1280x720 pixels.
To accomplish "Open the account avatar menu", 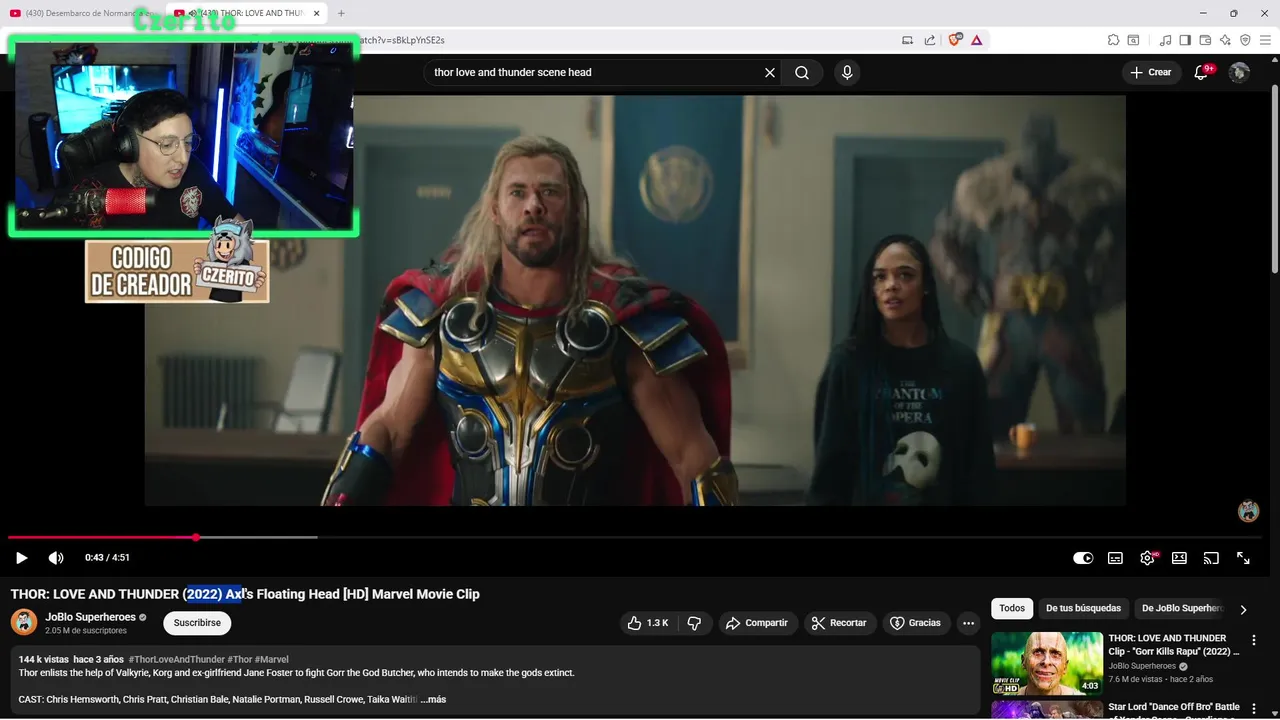I will point(1239,72).
